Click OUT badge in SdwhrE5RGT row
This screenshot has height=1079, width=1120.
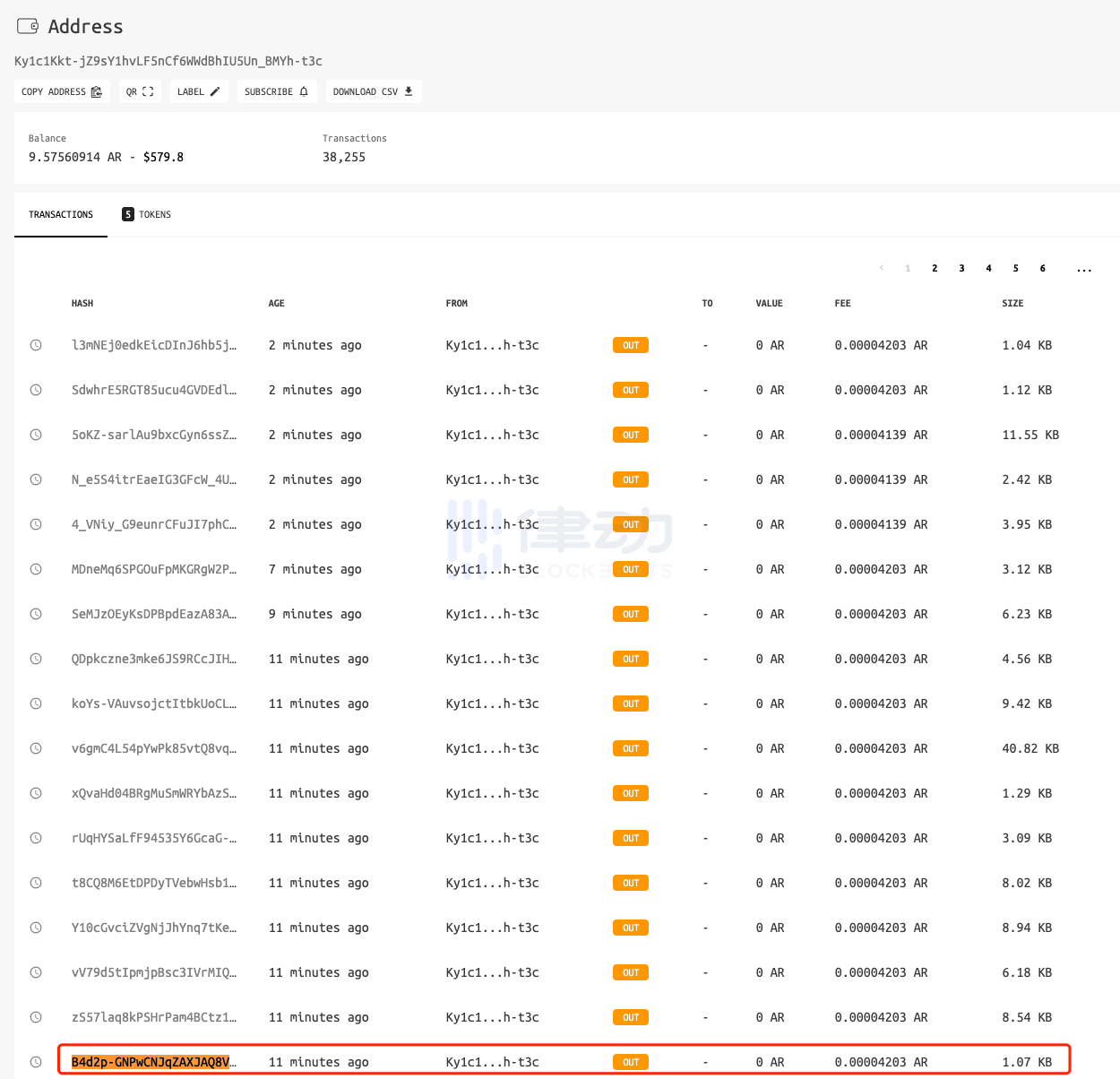630,390
